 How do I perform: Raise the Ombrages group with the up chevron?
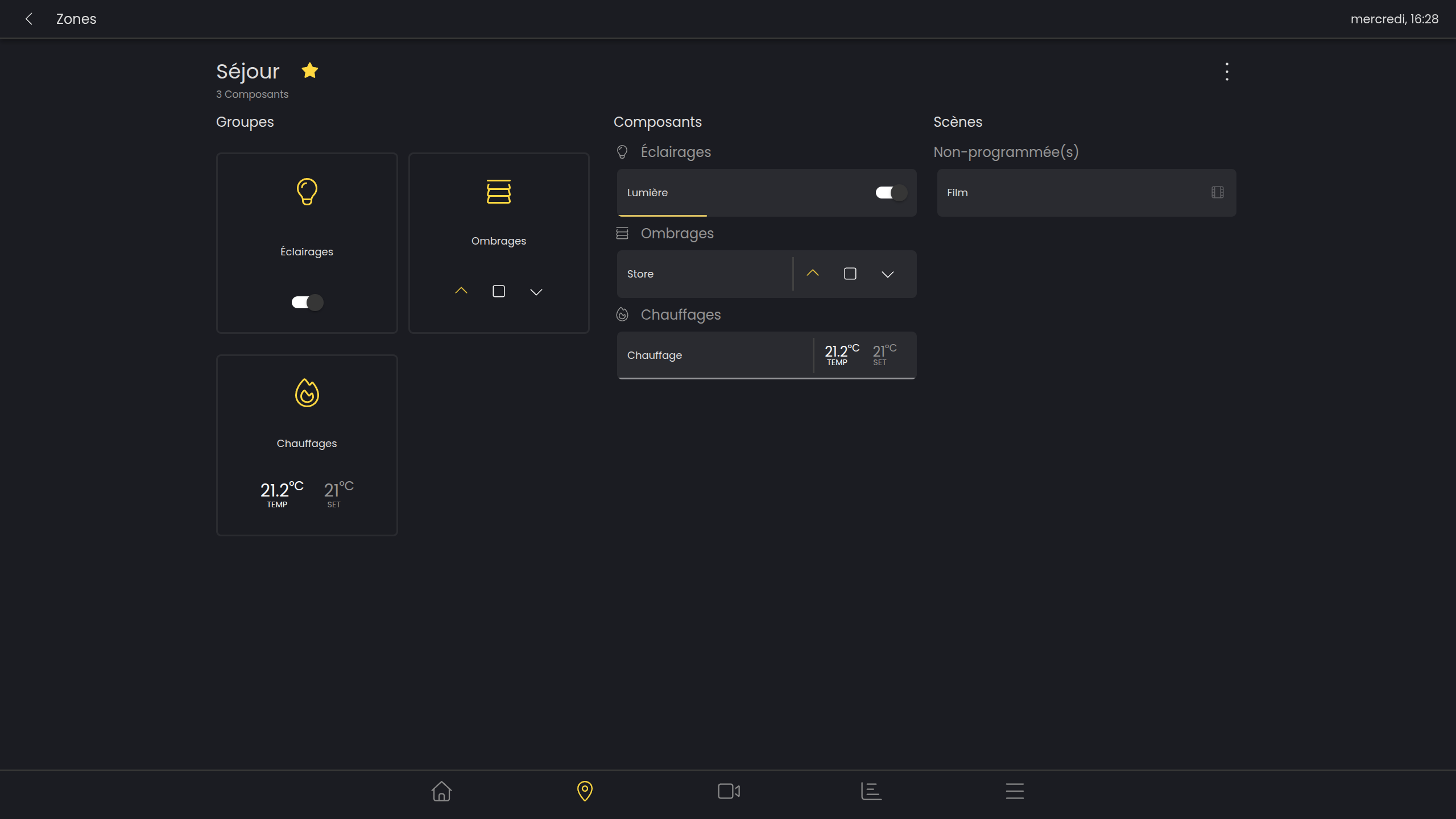461,291
